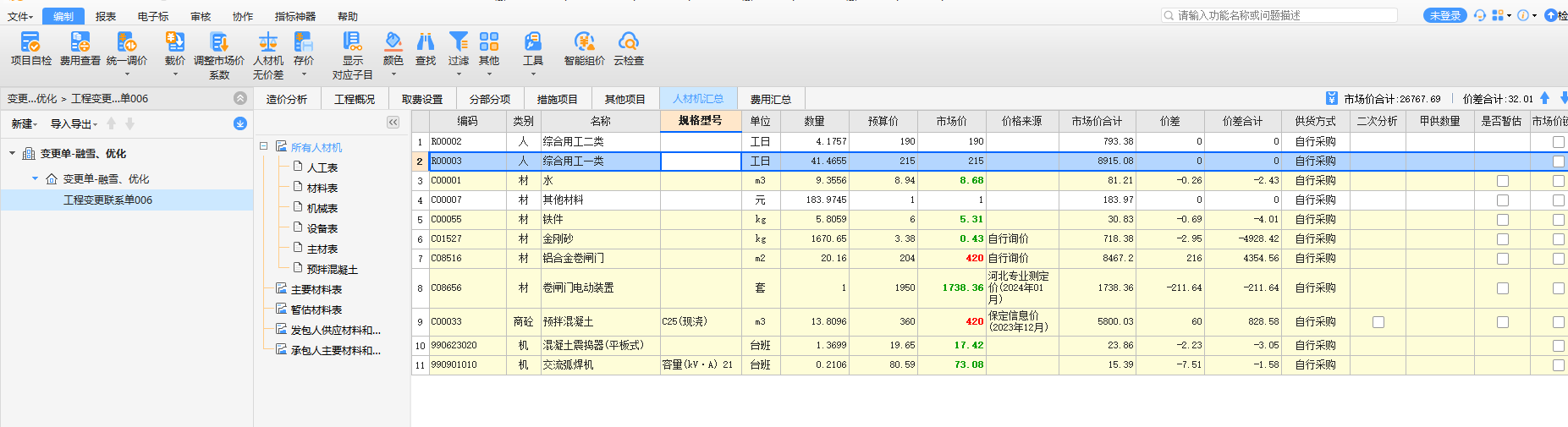Click the 工具 tools icon
Screen dimensions: 1568x427
(x=532, y=41)
